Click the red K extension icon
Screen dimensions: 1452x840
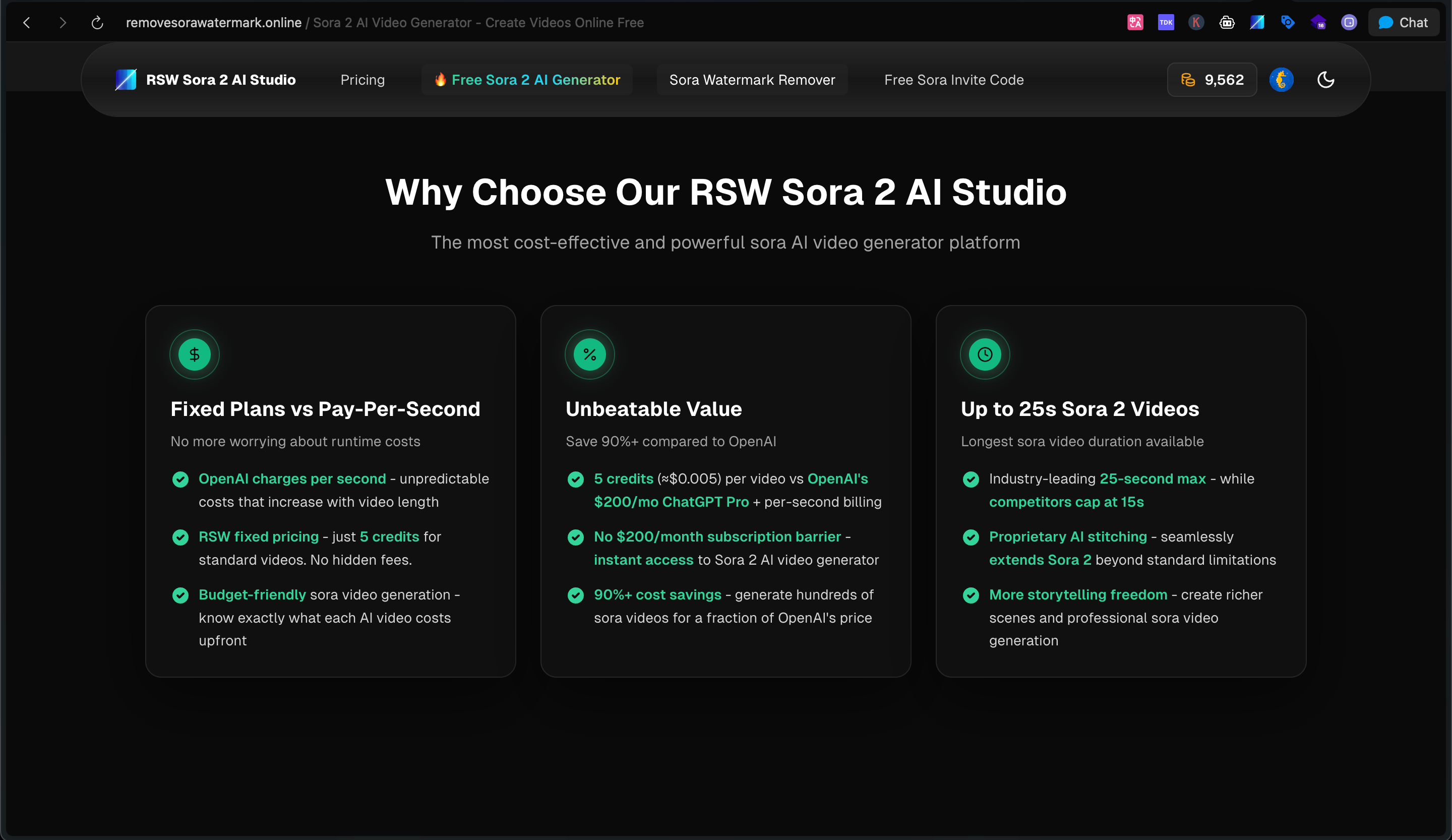[x=1196, y=23]
